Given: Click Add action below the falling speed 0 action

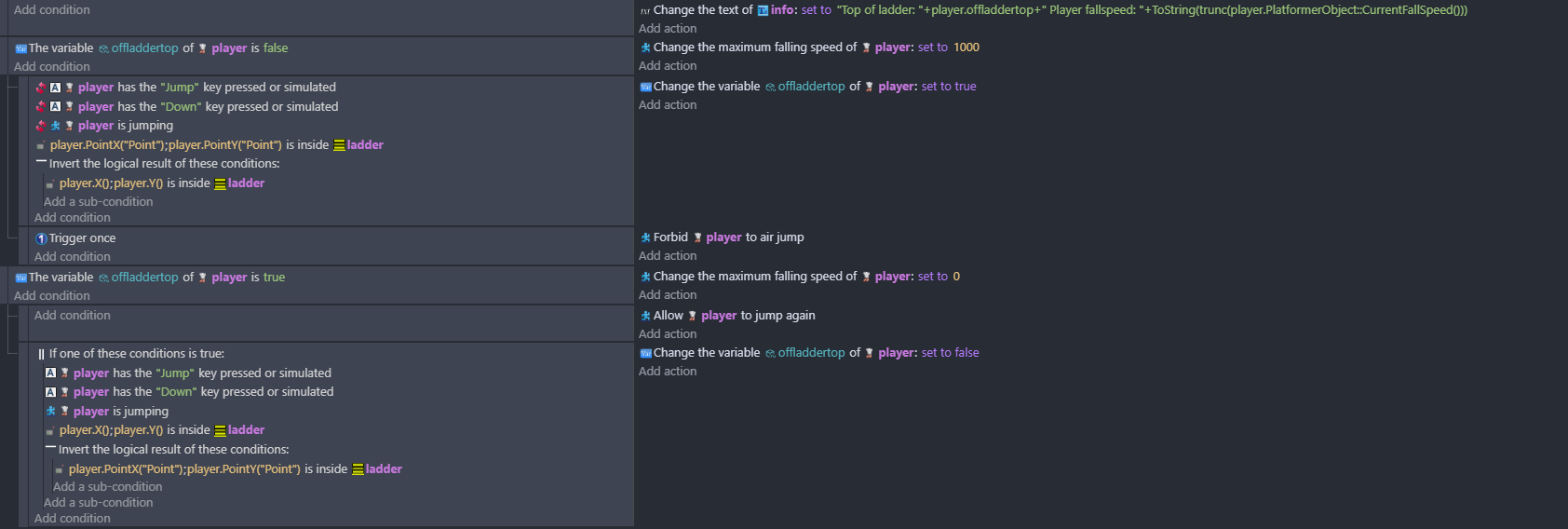Looking at the screenshot, I should (668, 295).
